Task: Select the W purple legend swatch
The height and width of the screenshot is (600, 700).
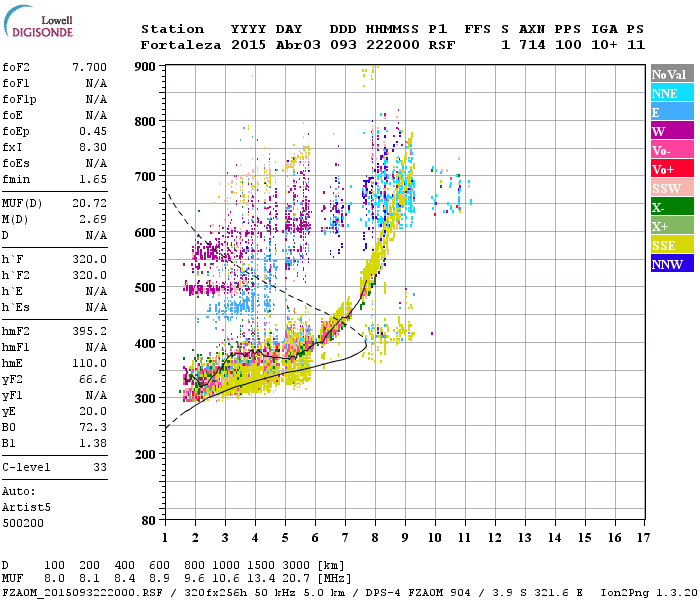Action: pos(672,130)
